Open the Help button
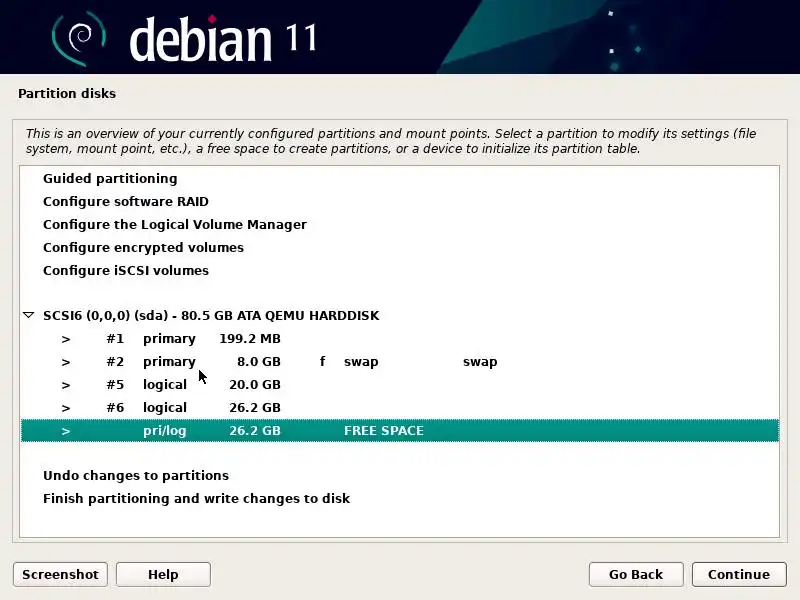This screenshot has height=600, width=800. point(163,574)
